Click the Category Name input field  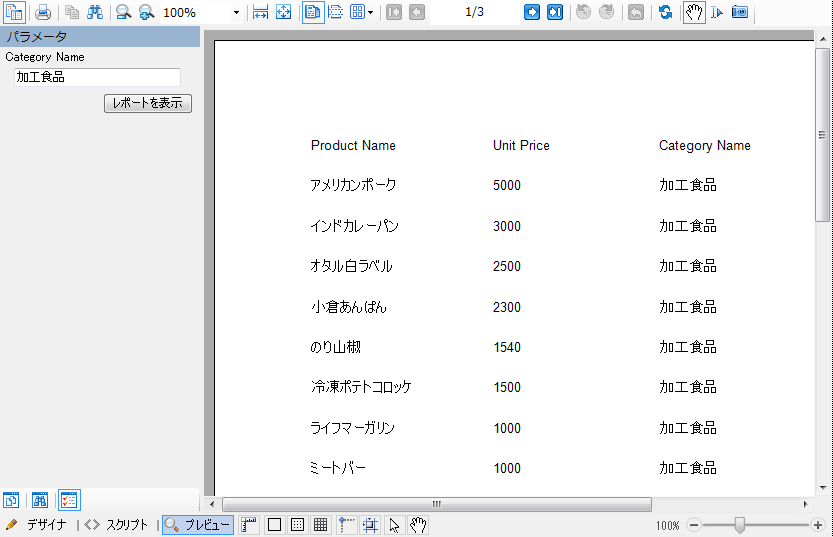pyautogui.click(x=97, y=77)
